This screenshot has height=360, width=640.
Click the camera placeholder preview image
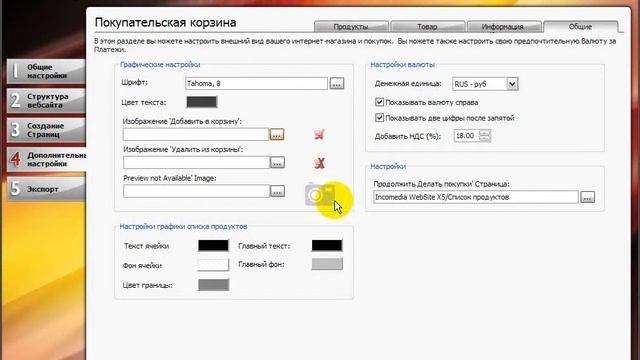[320, 194]
